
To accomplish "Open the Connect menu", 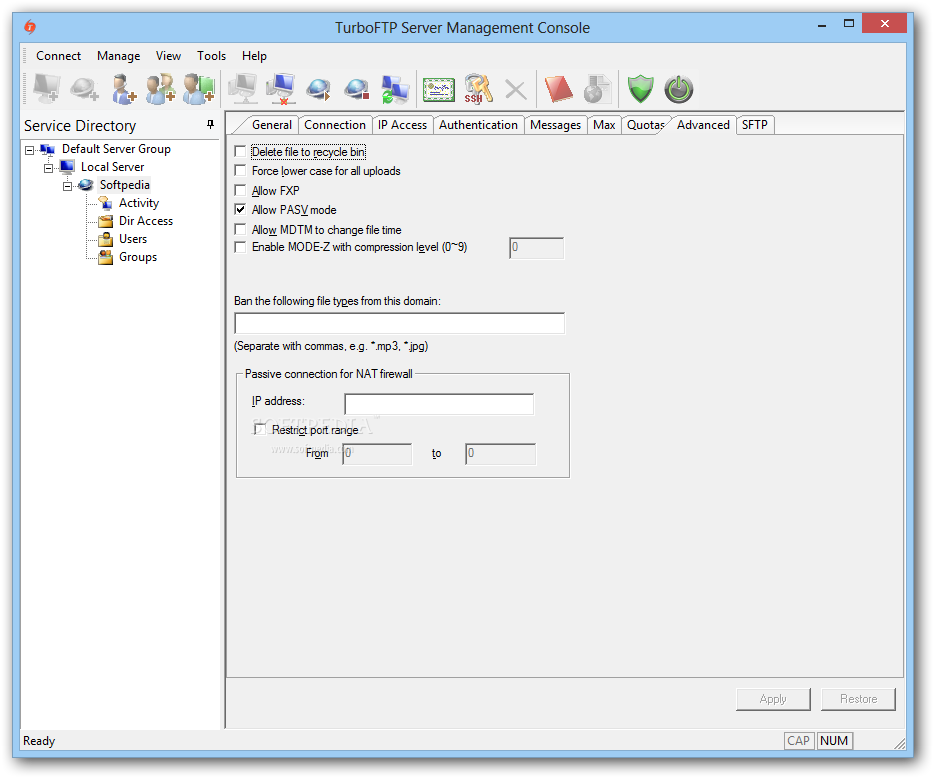I will click(x=58, y=55).
